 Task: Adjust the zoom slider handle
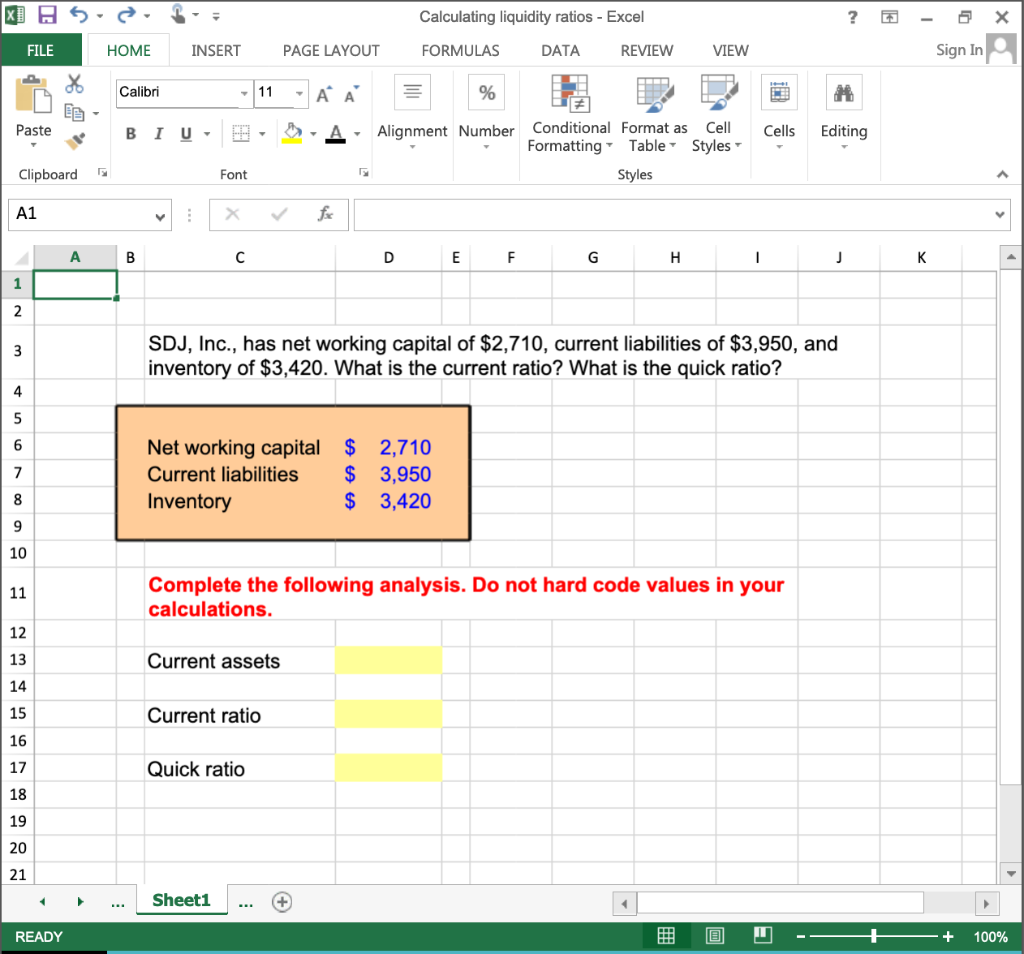tap(873, 936)
